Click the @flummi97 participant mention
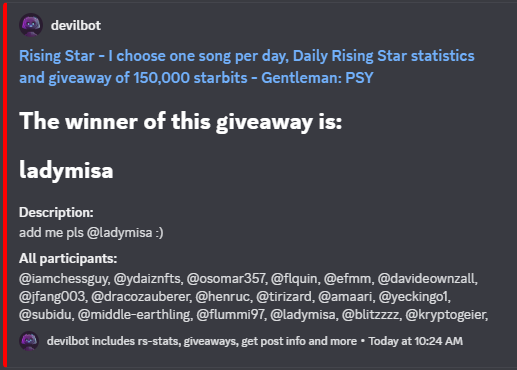The image size is (517, 370). pos(231,314)
